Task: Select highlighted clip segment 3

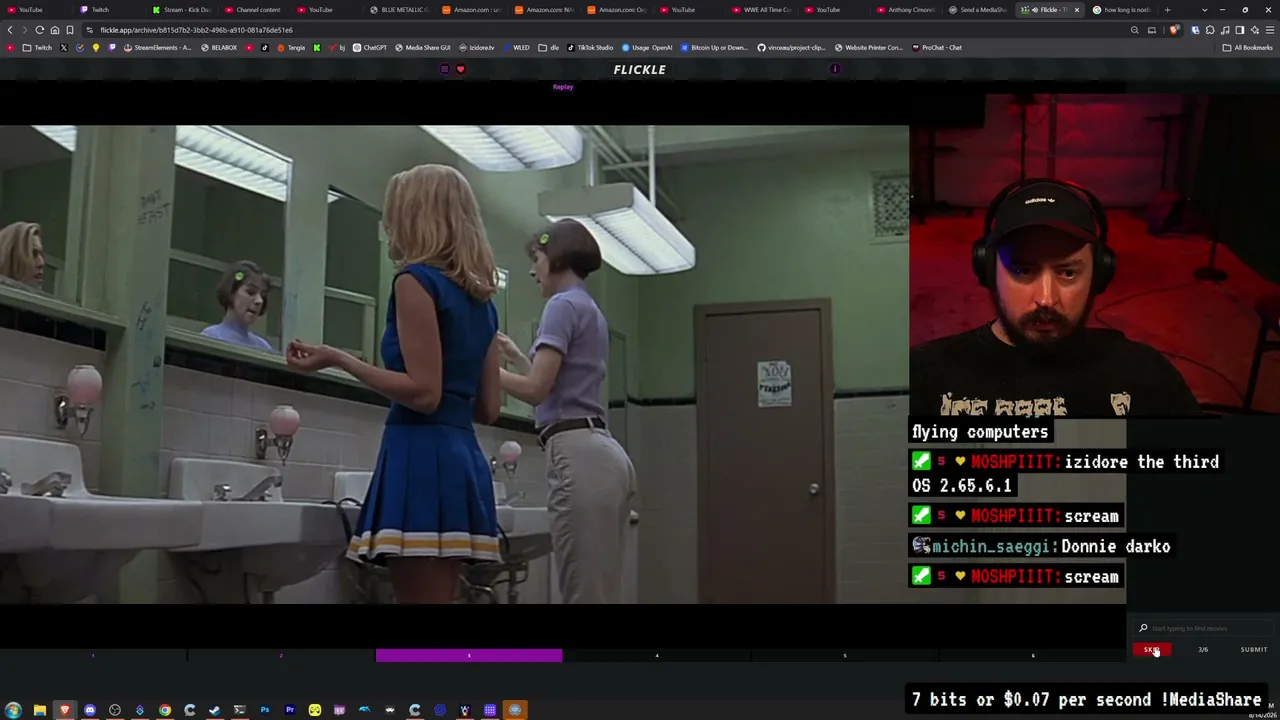Action: [x=469, y=656]
